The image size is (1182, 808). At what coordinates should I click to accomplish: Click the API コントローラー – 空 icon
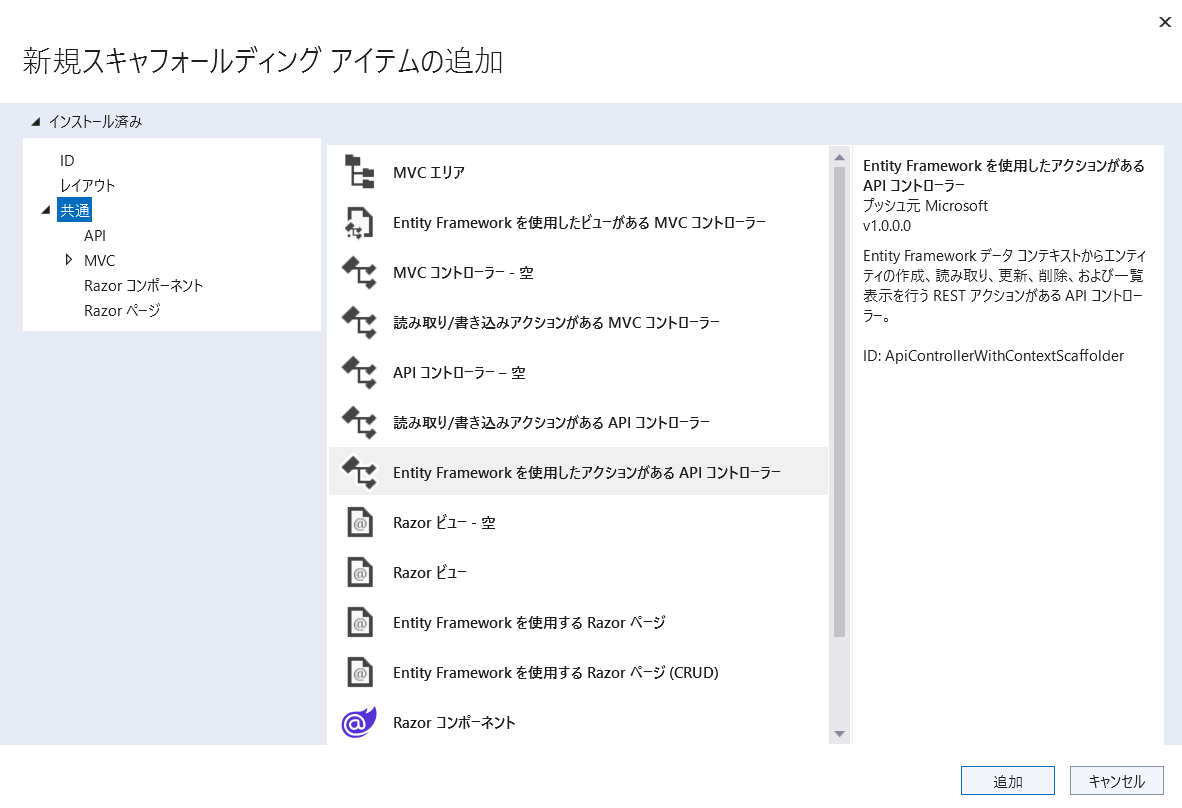358,372
